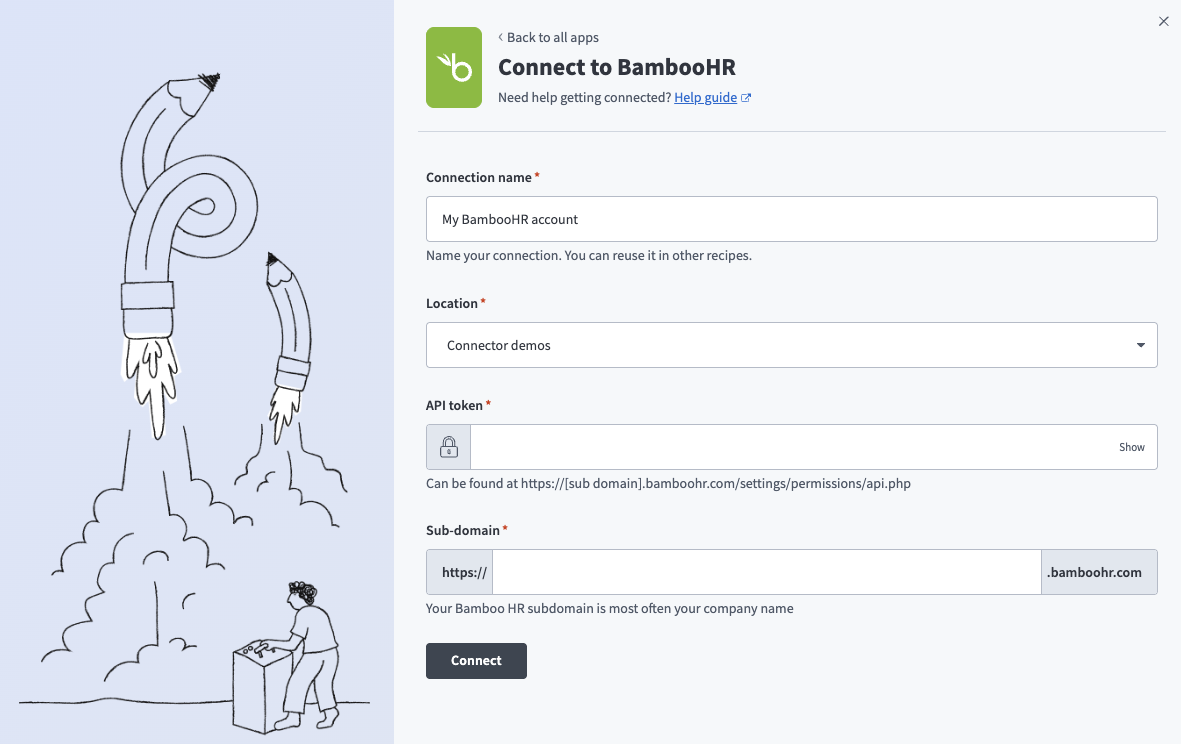Viewport: 1181px width, 744px height.
Task: Click the green BambooHR leaf logo
Action: [453, 67]
